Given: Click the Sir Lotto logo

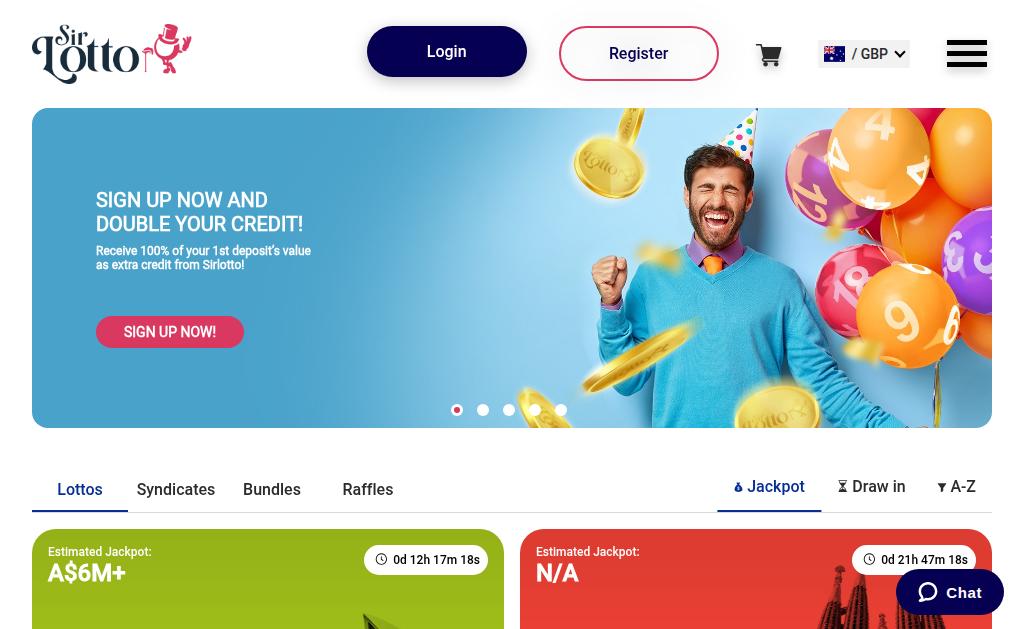Looking at the screenshot, I should pos(112,54).
